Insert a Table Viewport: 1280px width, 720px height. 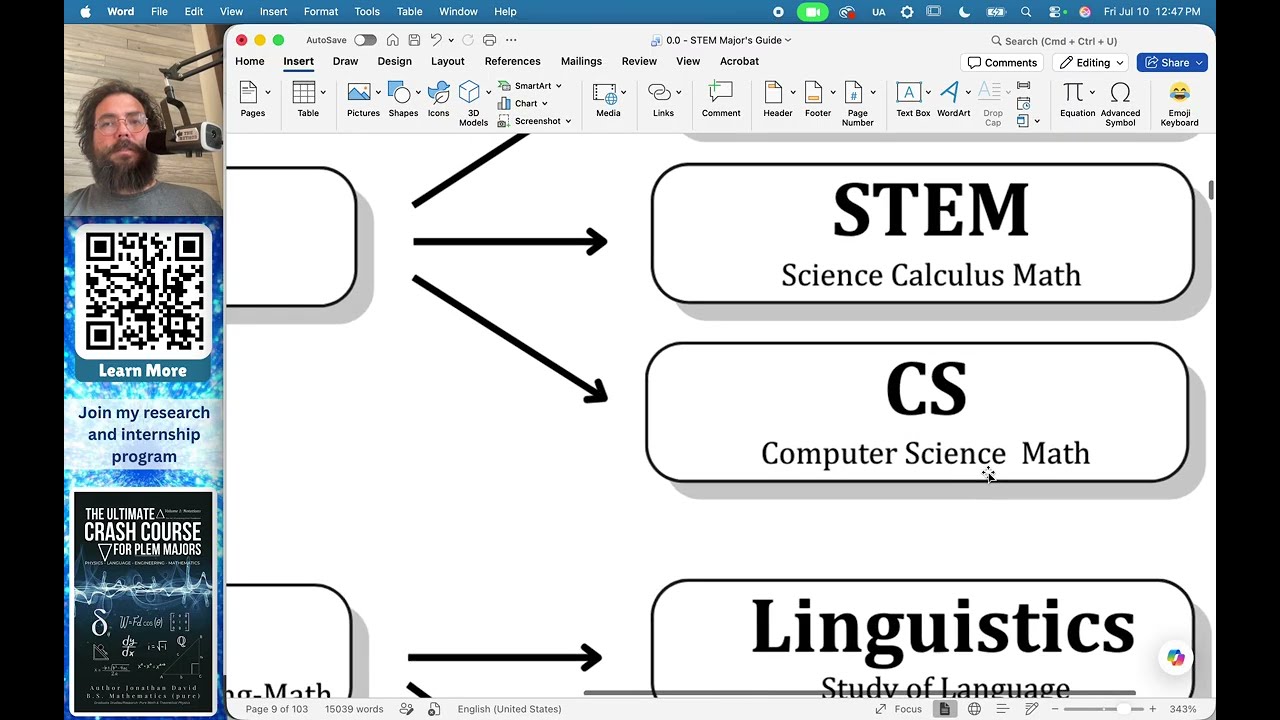point(308,100)
